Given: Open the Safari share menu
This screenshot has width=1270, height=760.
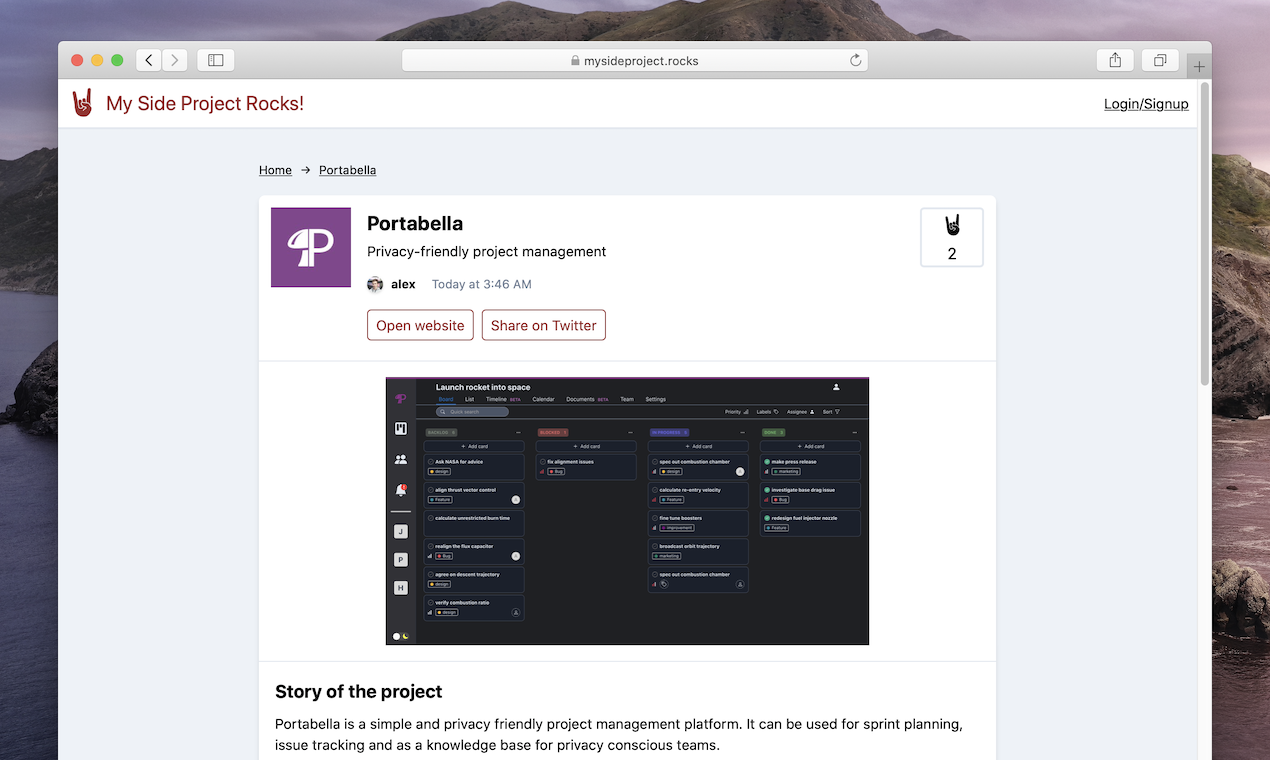Looking at the screenshot, I should coord(1115,60).
